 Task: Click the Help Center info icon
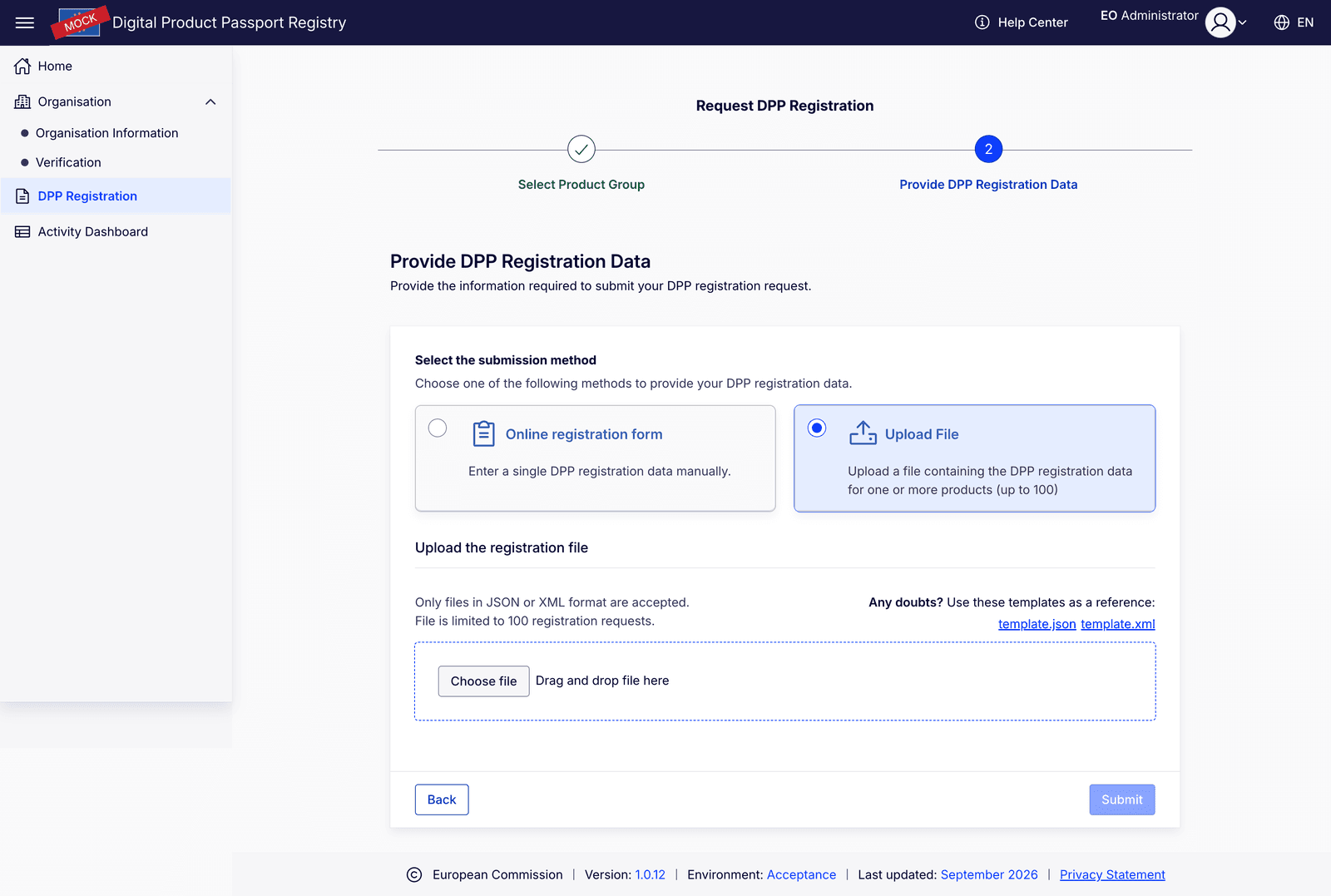click(x=982, y=22)
